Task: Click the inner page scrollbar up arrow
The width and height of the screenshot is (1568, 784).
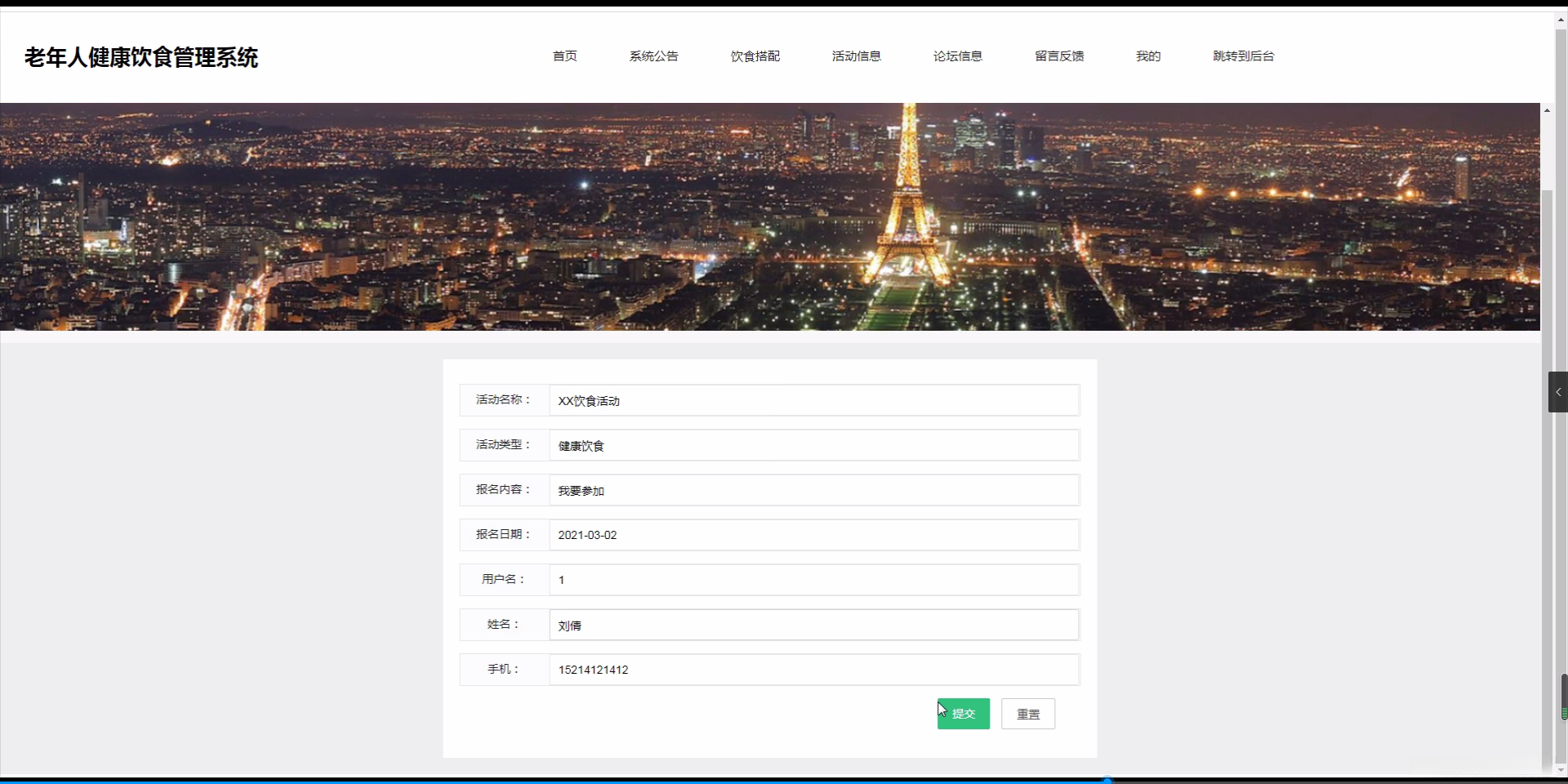Action: pos(1547,109)
